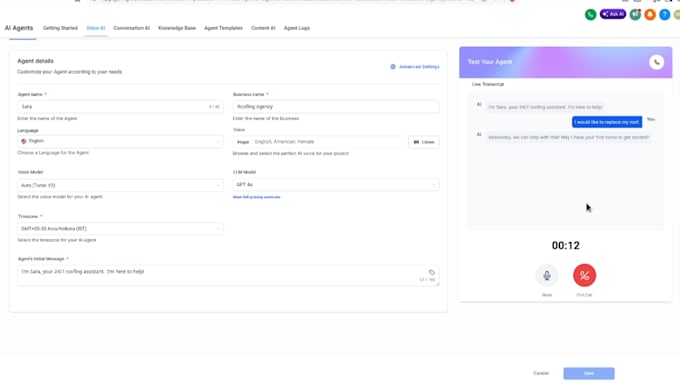Click the Test Your Agent title
680x384 pixels.
point(490,62)
